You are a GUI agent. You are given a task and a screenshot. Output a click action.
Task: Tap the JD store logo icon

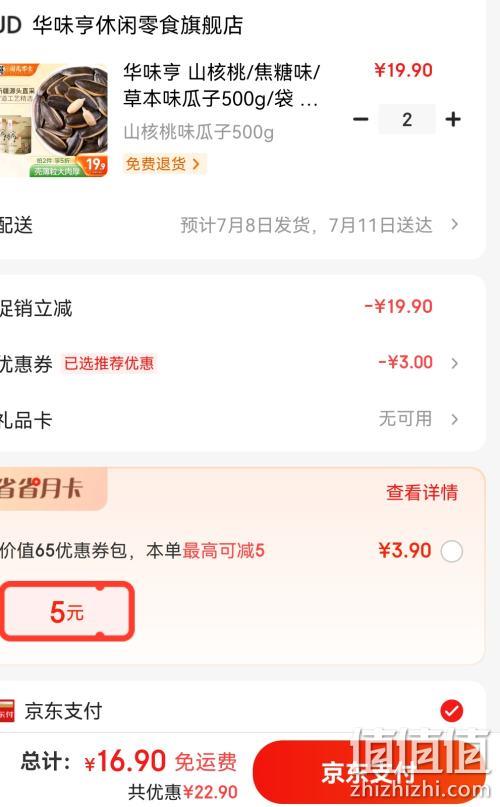(9, 25)
